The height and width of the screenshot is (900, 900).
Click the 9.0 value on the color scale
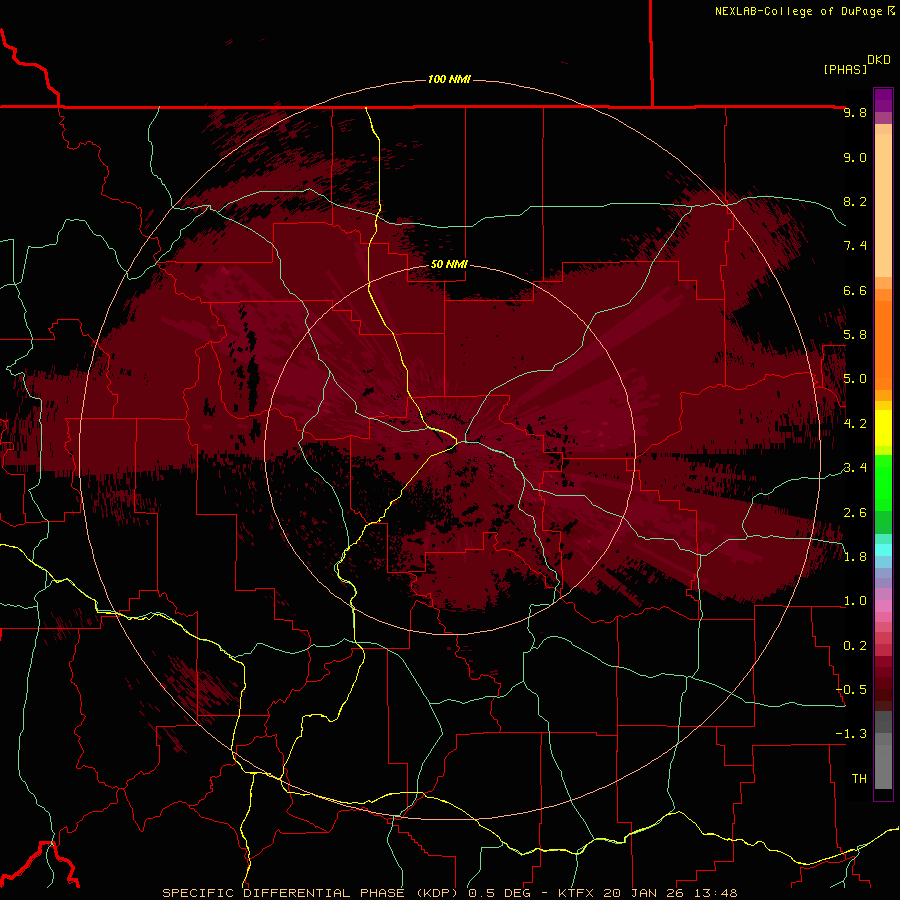click(x=855, y=157)
